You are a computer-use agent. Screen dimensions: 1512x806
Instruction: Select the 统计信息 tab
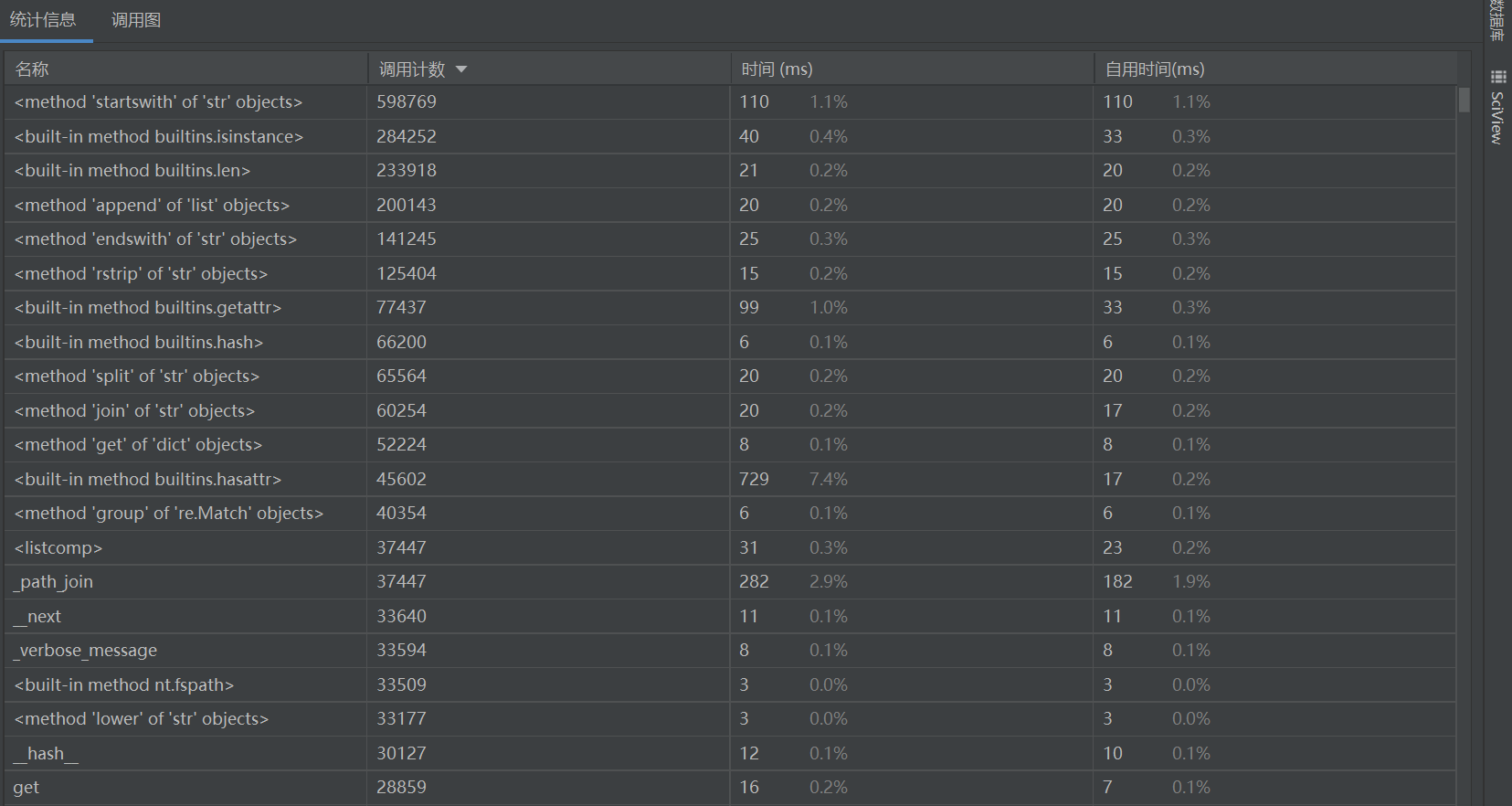point(43,20)
